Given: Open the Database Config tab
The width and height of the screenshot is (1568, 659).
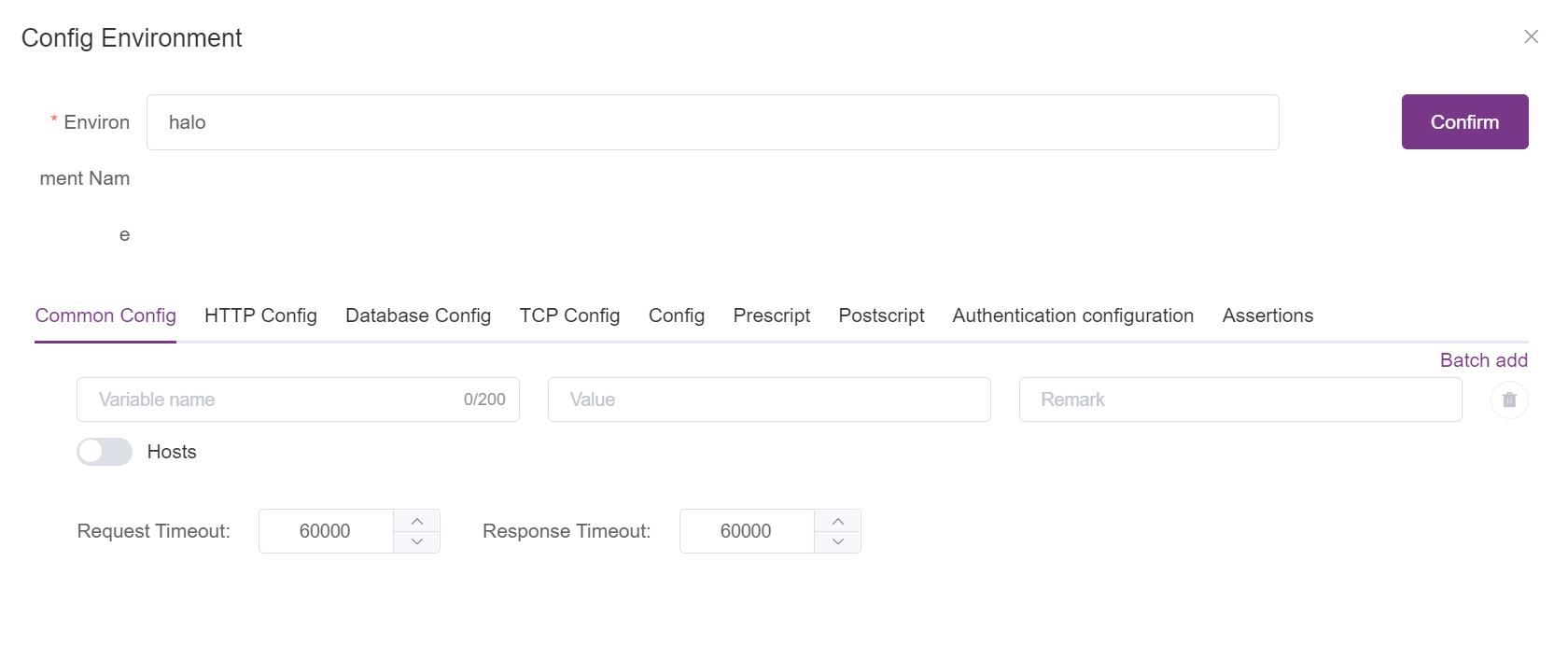Looking at the screenshot, I should click(417, 315).
